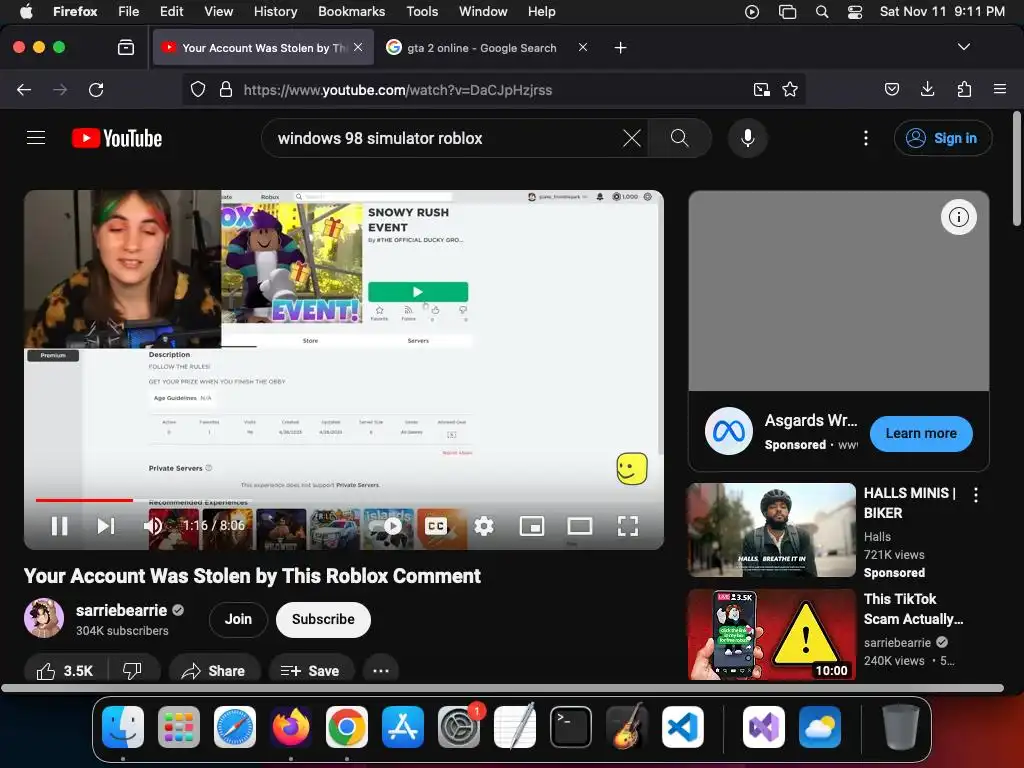Viewport: 1024px width, 768px height.
Task: Open This TikTok Scam video thumbnail
Action: pos(771,635)
